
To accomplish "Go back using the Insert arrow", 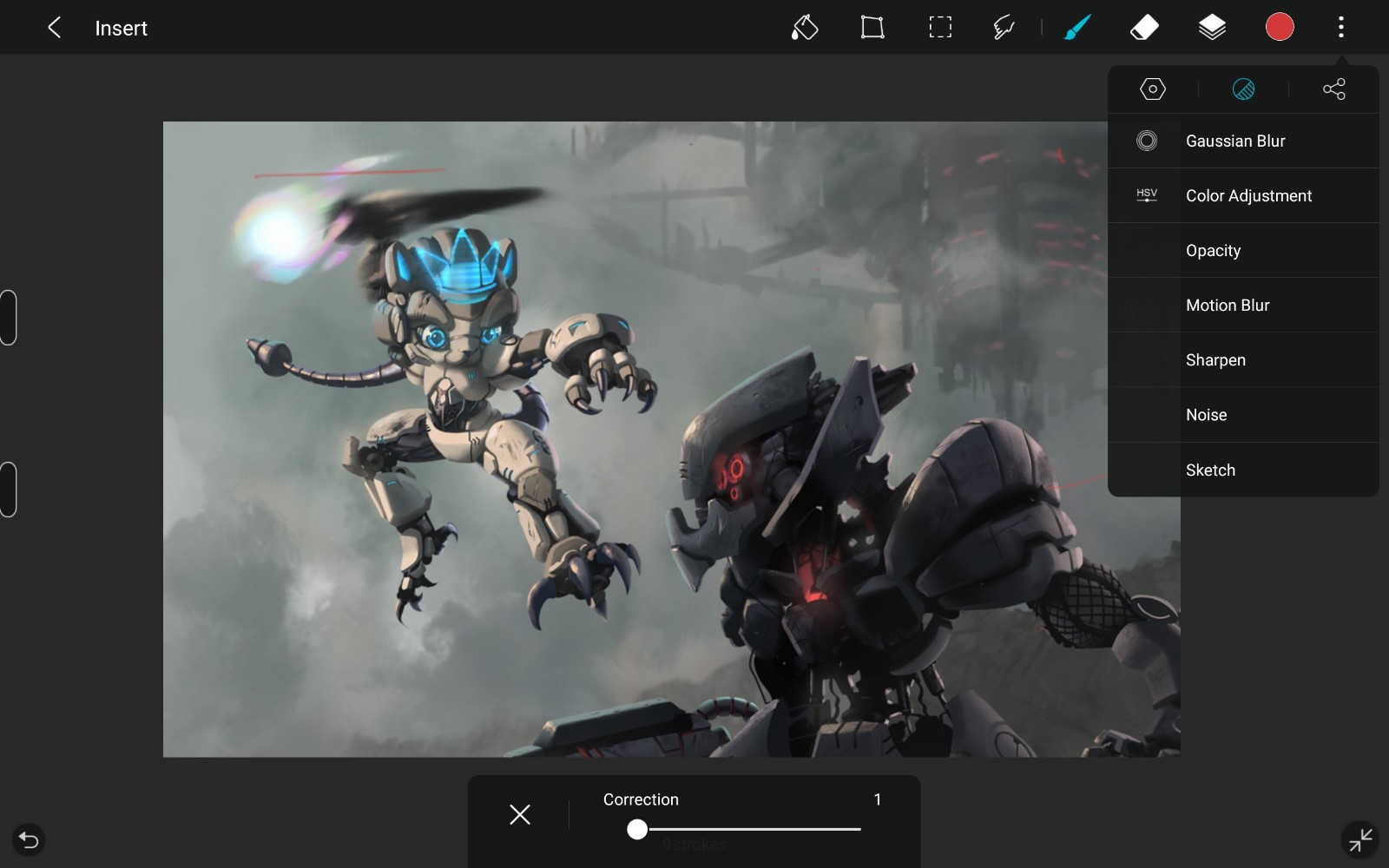I will pyautogui.click(x=54, y=28).
